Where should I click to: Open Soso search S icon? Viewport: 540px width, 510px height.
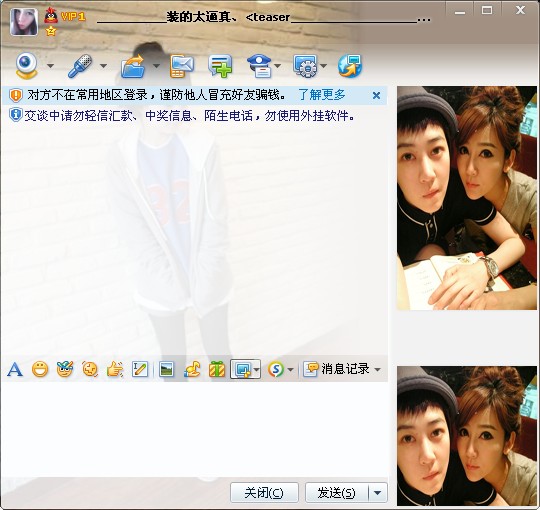pos(276,370)
